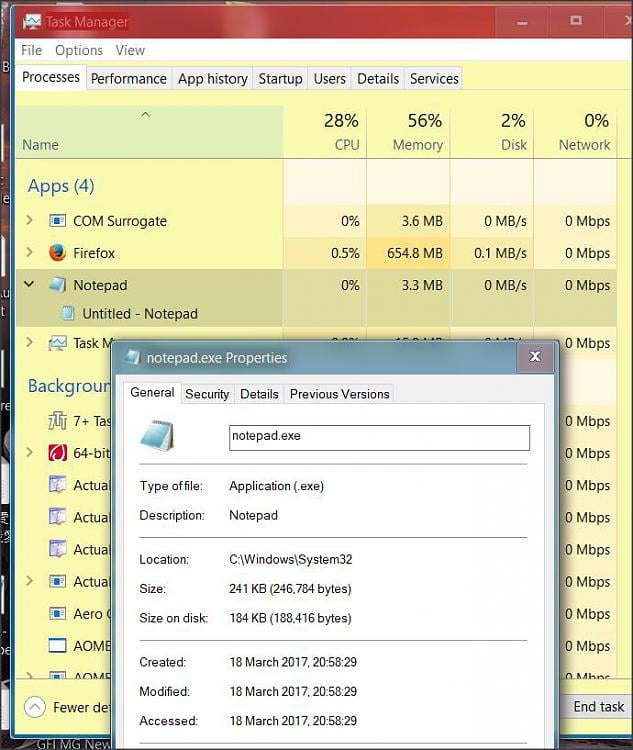Select the Processes tab
This screenshot has height=750, width=633.
[x=51, y=77]
